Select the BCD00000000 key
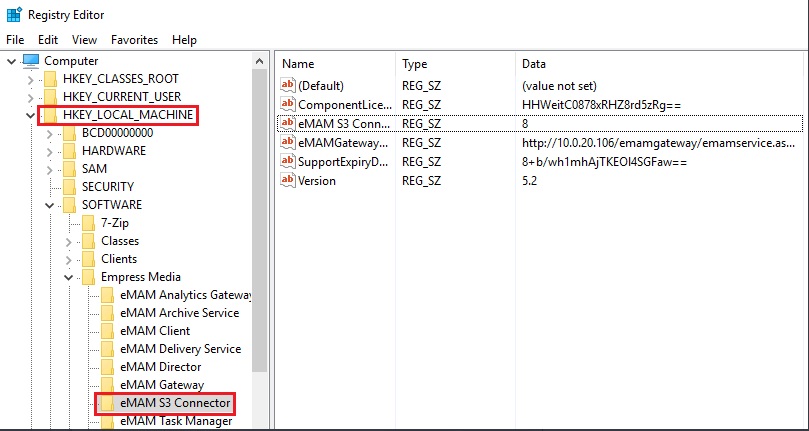809x431 pixels. point(118,133)
